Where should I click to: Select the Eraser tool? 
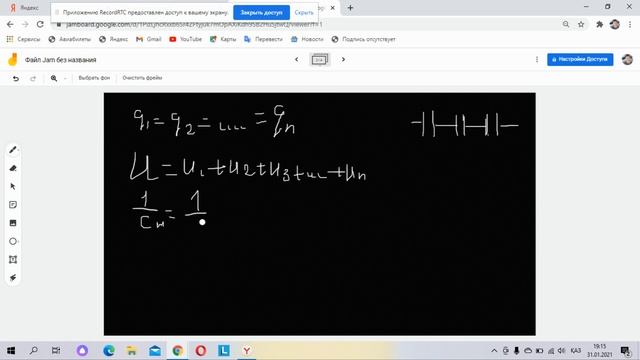pyautogui.click(x=13, y=168)
